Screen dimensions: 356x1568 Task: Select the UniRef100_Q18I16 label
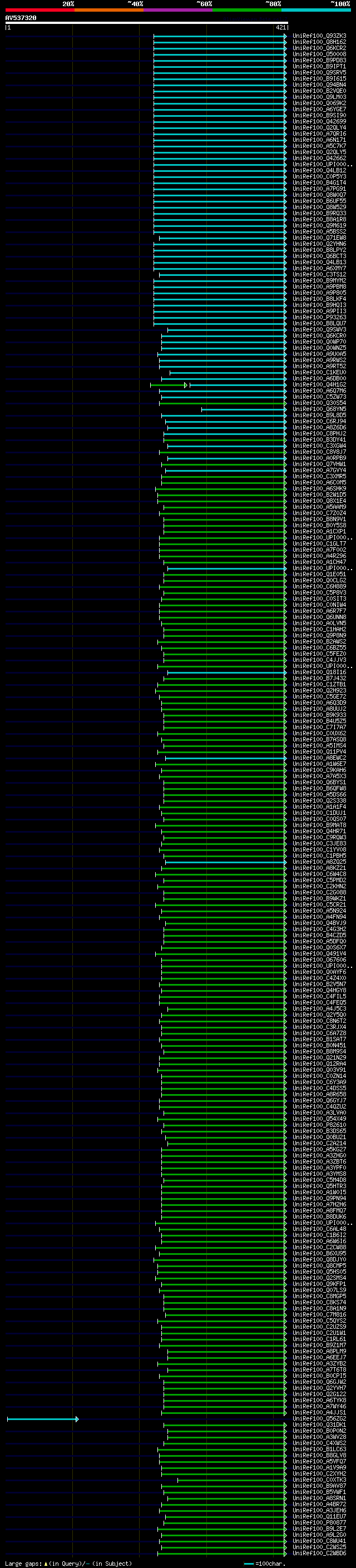coord(319,672)
